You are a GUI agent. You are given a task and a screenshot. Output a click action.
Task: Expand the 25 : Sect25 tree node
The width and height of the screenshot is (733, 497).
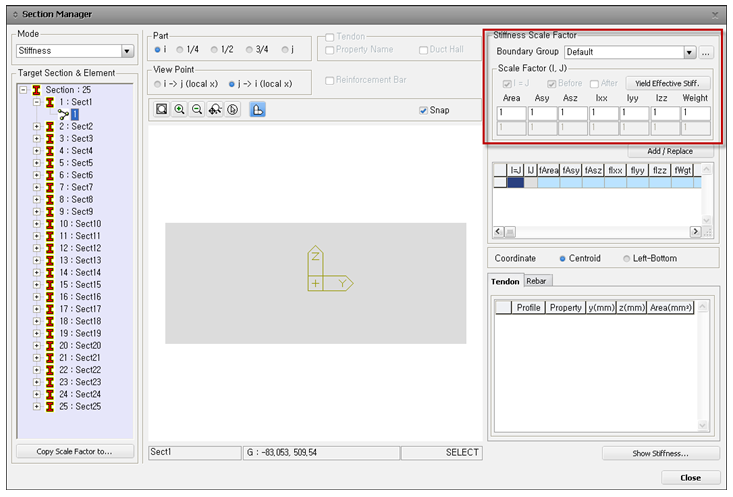click(36, 406)
